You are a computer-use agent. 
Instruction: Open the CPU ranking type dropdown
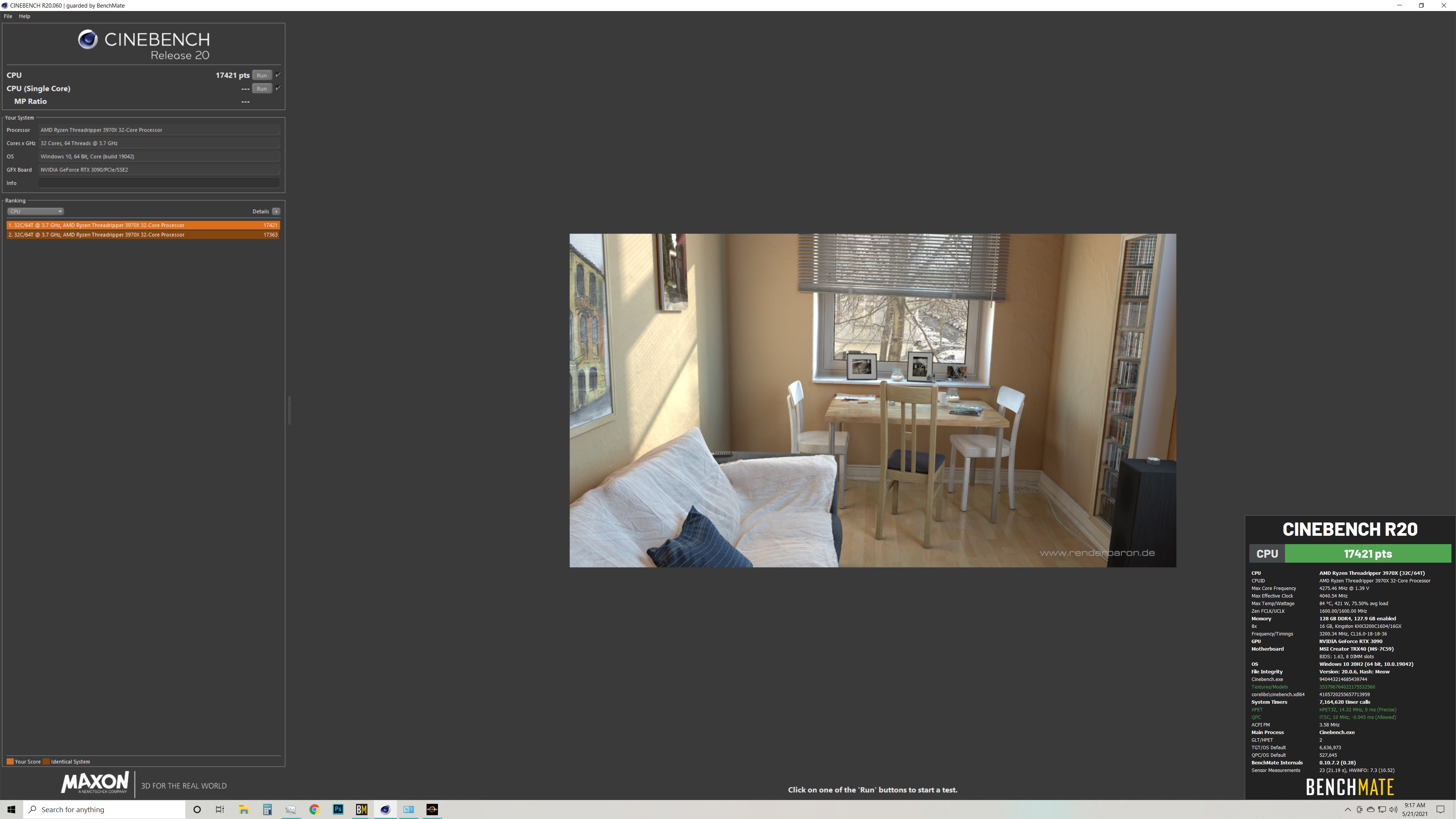[35, 212]
